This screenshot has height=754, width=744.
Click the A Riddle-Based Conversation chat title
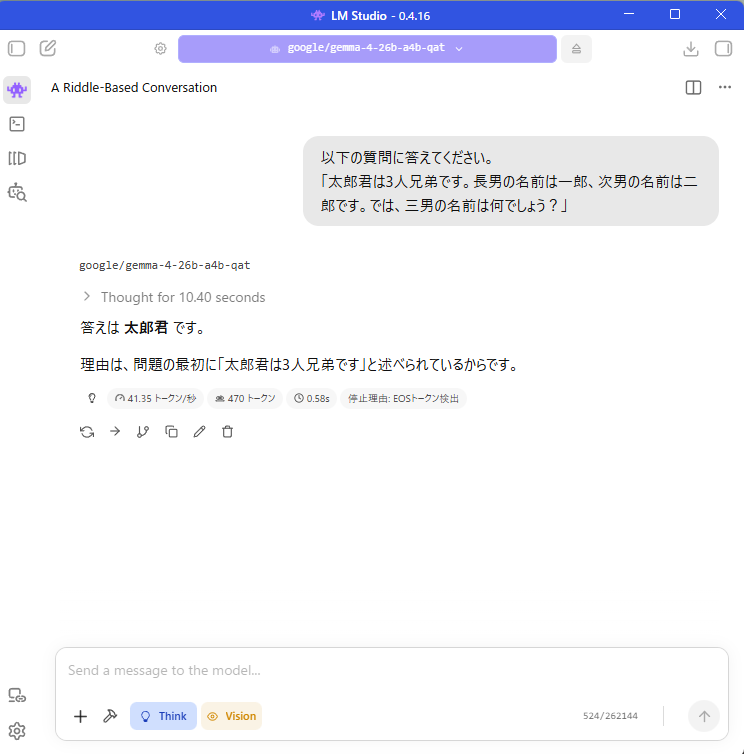[x=134, y=88]
